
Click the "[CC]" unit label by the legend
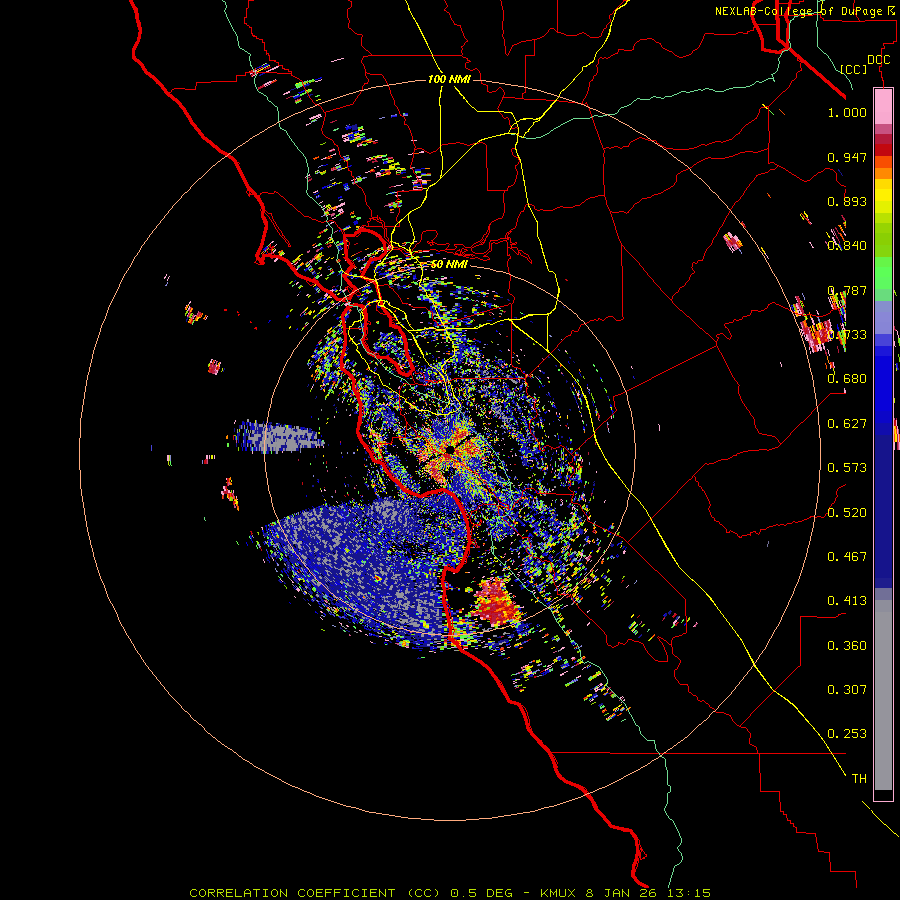(x=854, y=69)
